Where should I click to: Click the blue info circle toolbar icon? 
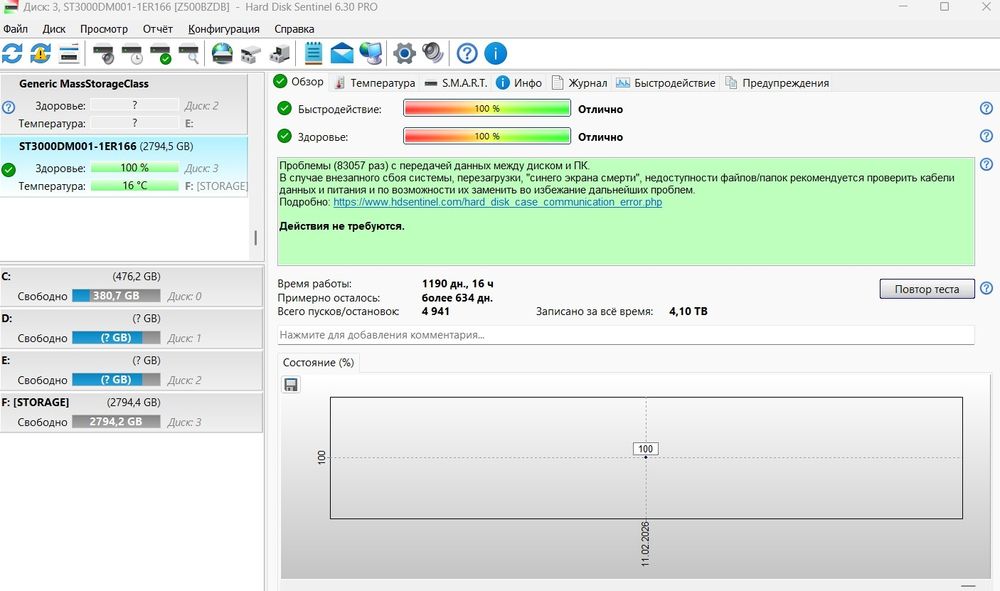pyautogui.click(x=496, y=54)
